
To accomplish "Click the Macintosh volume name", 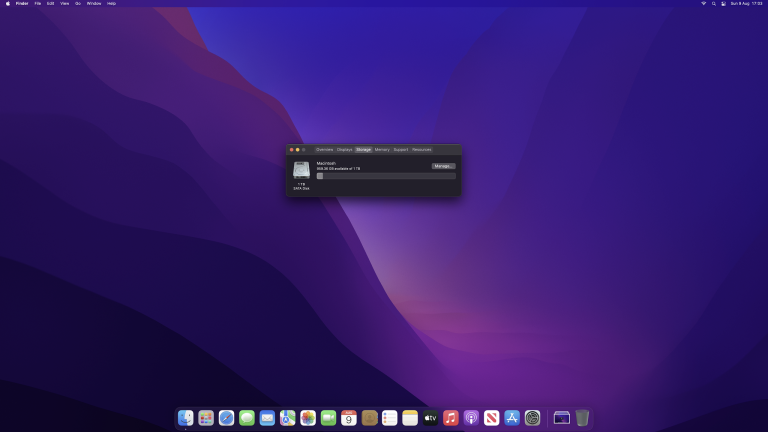I will (326, 163).
